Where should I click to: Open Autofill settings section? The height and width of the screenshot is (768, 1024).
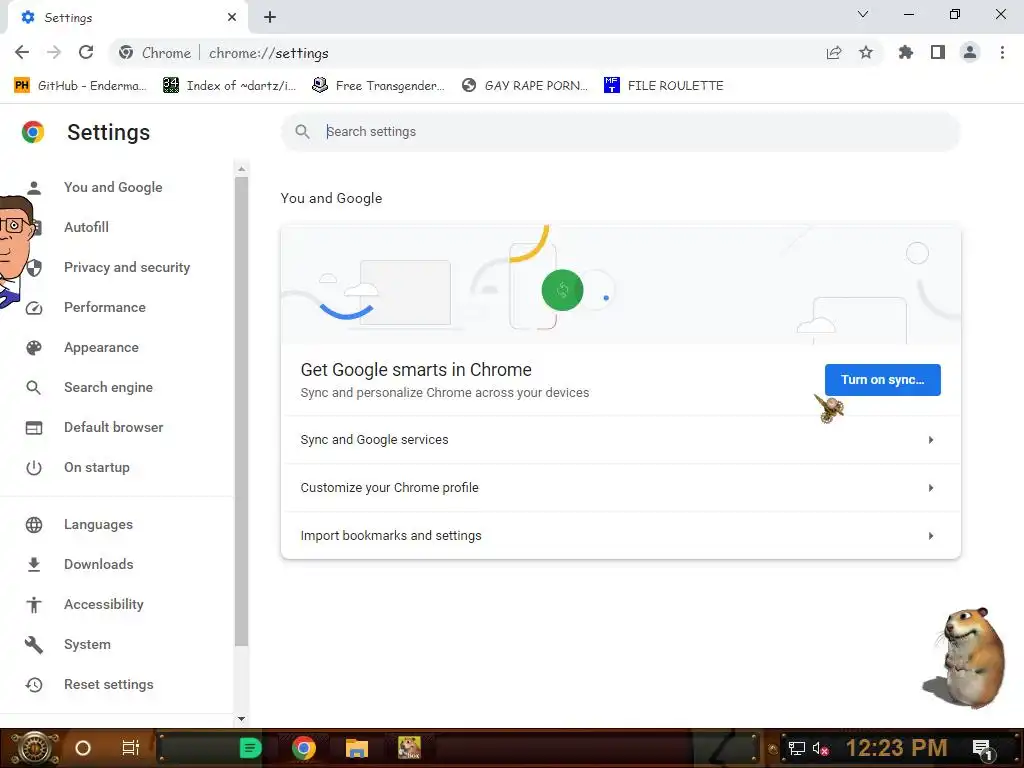click(x=86, y=227)
